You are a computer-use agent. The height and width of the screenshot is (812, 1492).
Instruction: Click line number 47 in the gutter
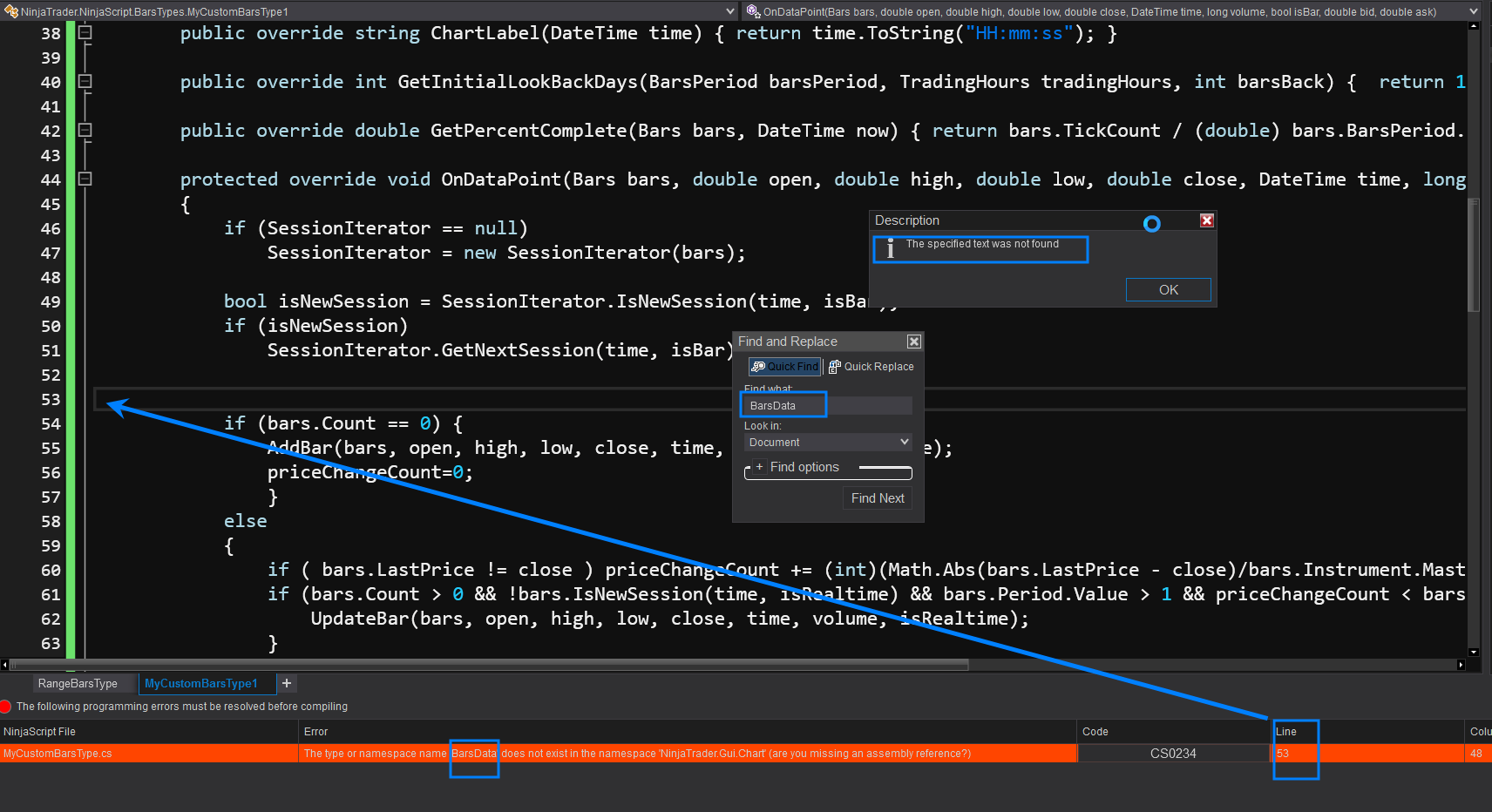coord(51,253)
